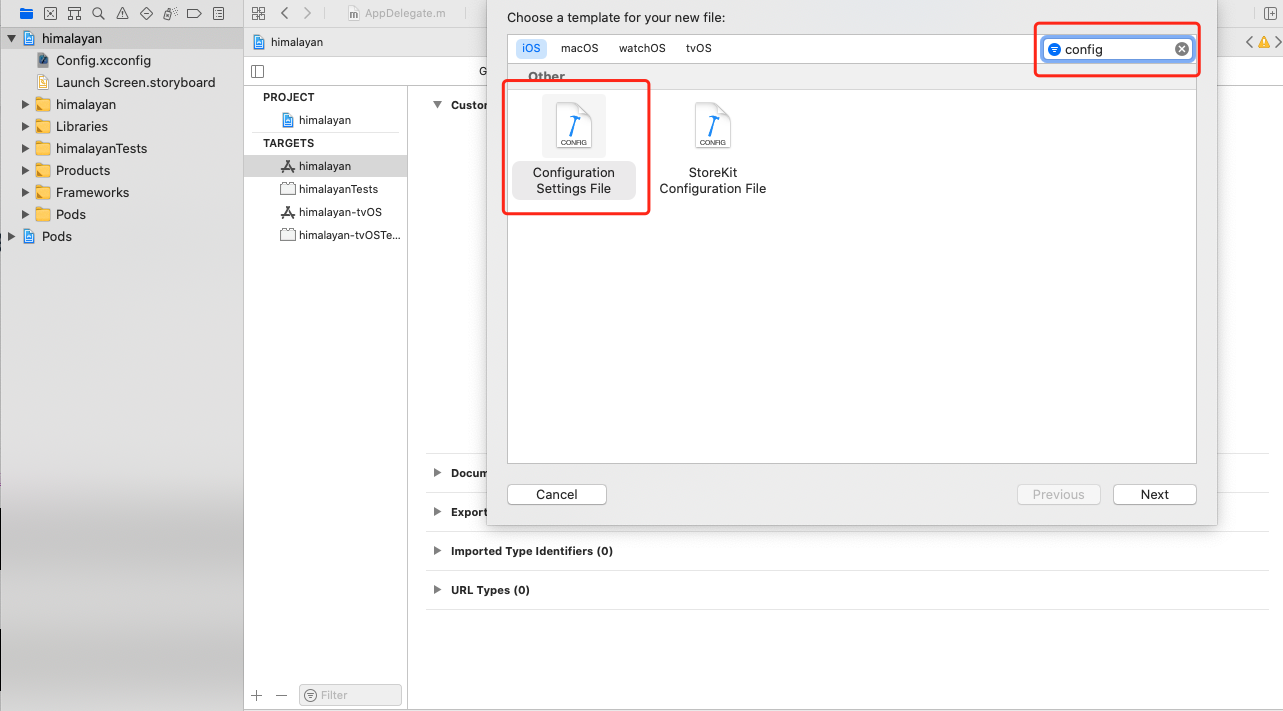
Task: Select the StoreKit Configuration File template
Action: tap(713, 147)
